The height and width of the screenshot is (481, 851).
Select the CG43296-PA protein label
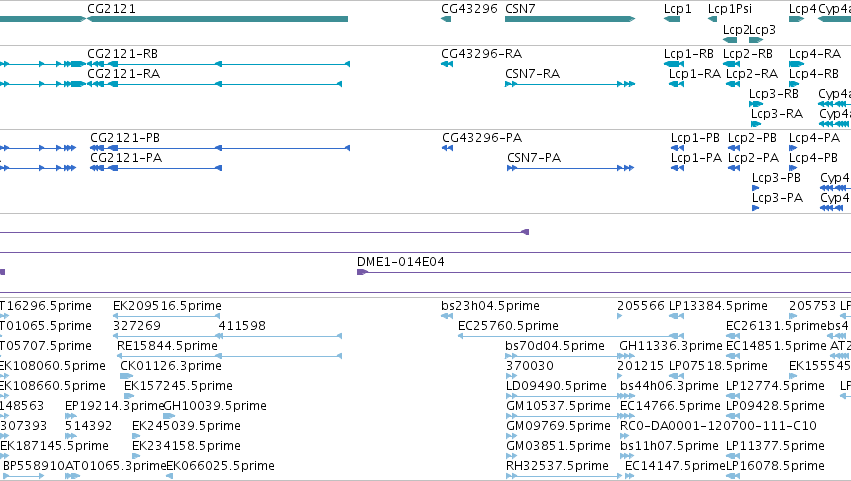pos(482,138)
